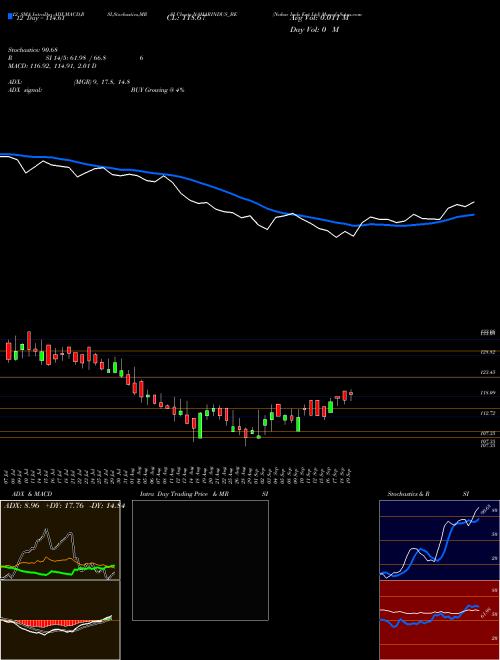The image size is (500, 660).
Task: Select the 'Avg Vol: 0.011 M' value
Action: 319,18
